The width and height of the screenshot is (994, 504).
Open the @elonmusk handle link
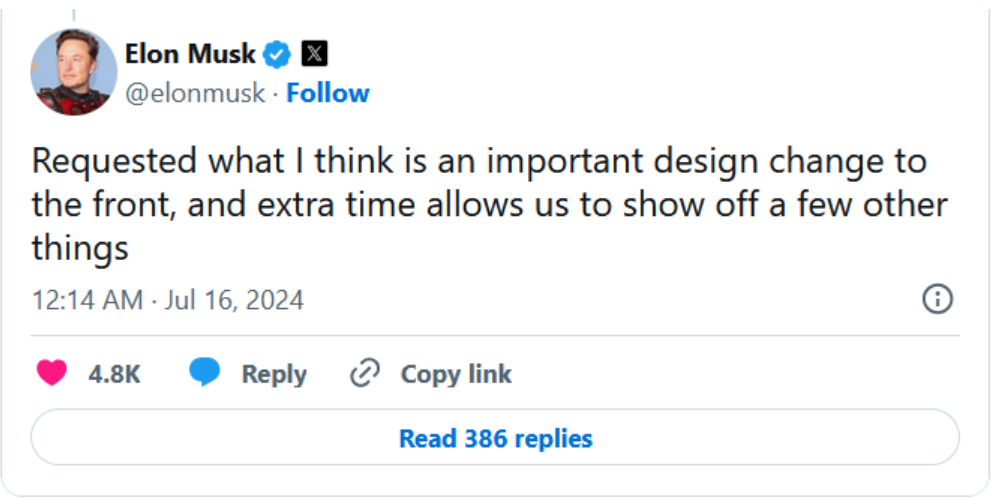pos(195,93)
